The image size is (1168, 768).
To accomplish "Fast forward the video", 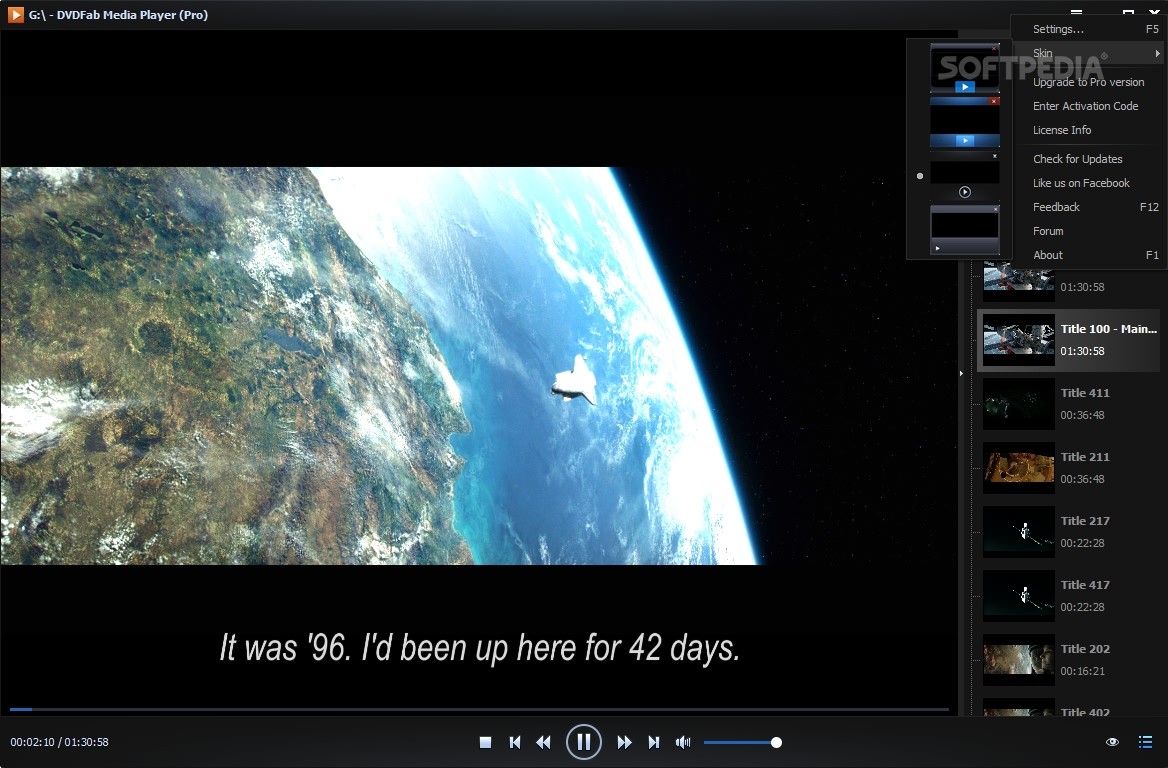I will point(624,742).
